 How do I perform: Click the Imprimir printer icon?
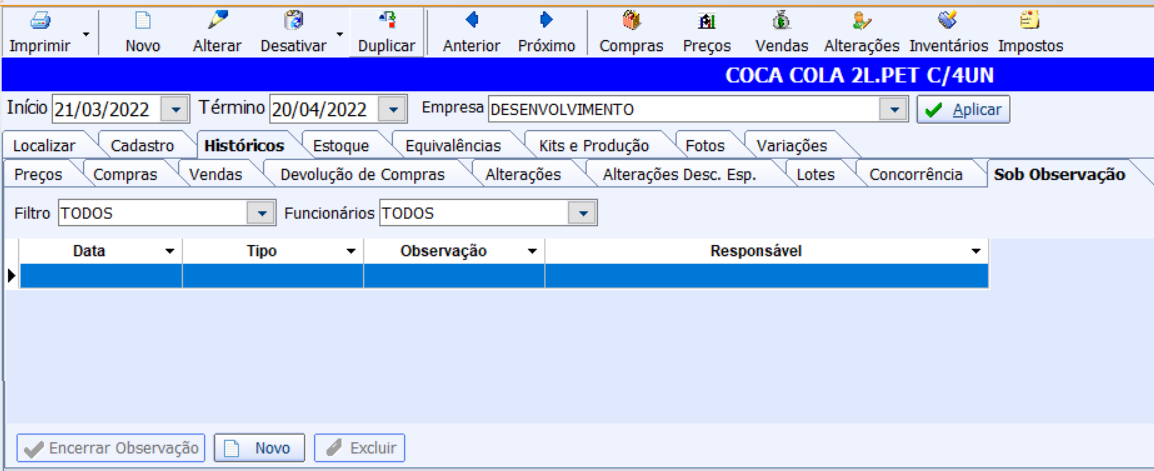pos(40,20)
